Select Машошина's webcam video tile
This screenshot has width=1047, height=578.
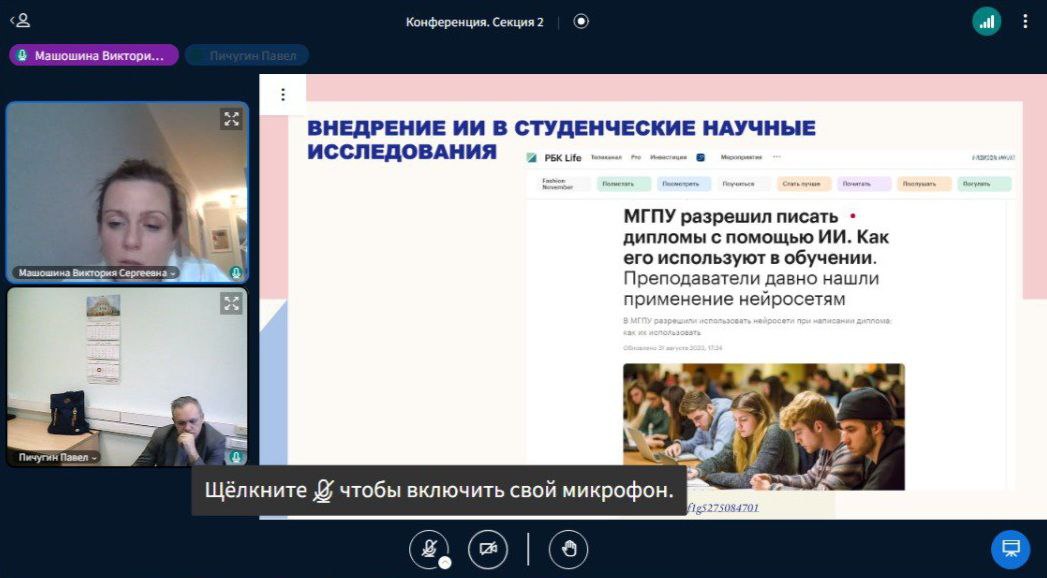tap(127, 190)
